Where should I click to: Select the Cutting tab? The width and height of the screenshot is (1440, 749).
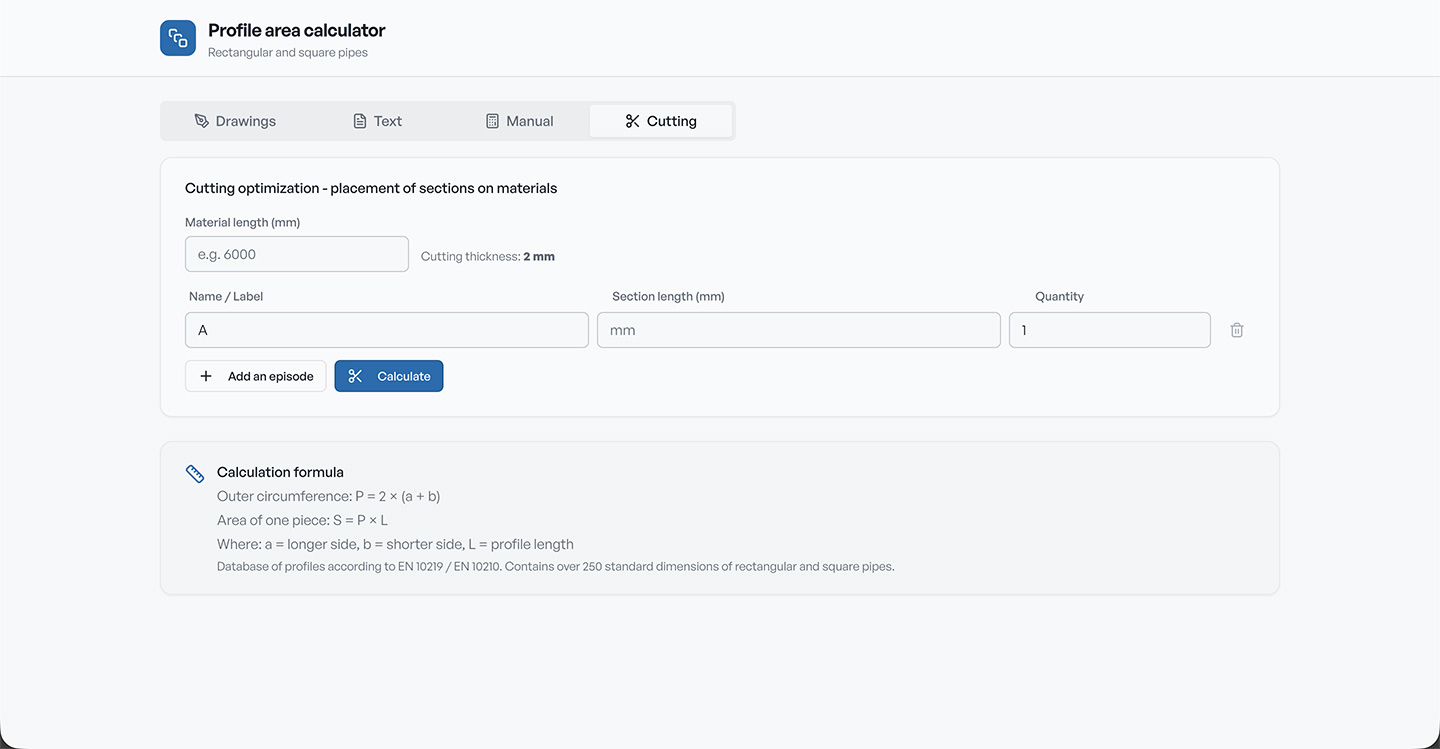tap(661, 121)
